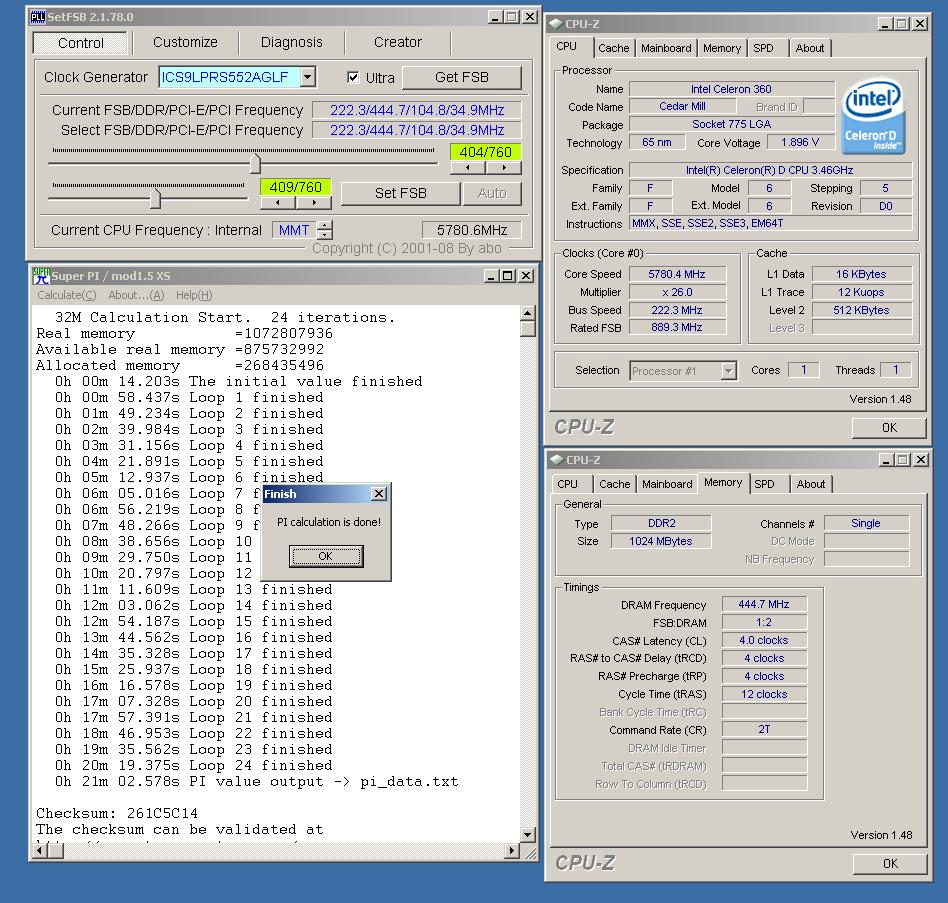Click the Core Voltage 1.896 V value
948x903 pixels.
[800, 143]
